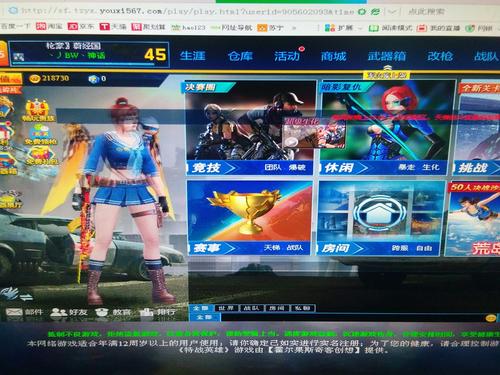Open the 改枪 gun modification menu
The image size is (500, 375).
pos(440,56)
